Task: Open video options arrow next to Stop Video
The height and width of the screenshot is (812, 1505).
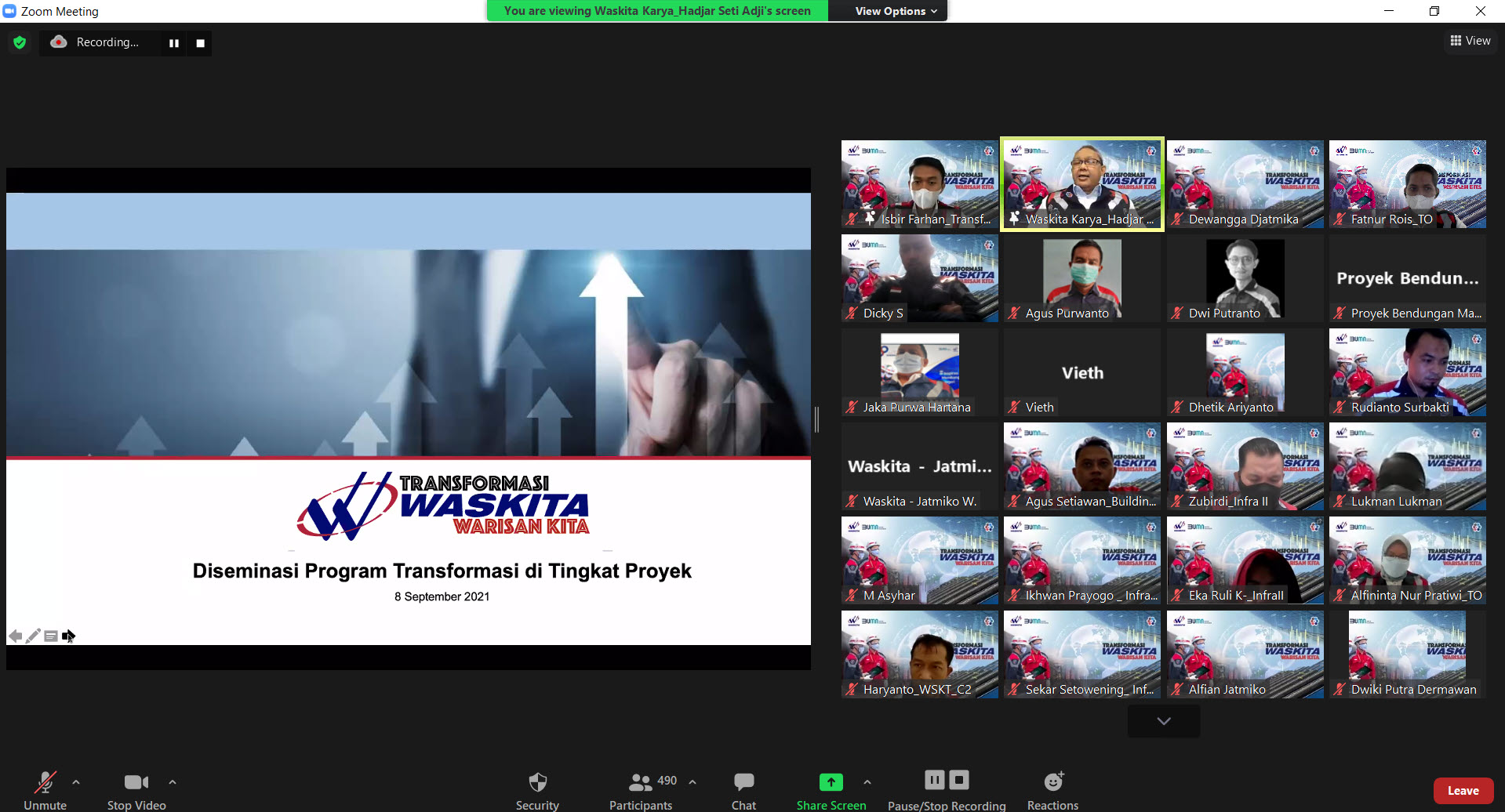Action: [173, 782]
